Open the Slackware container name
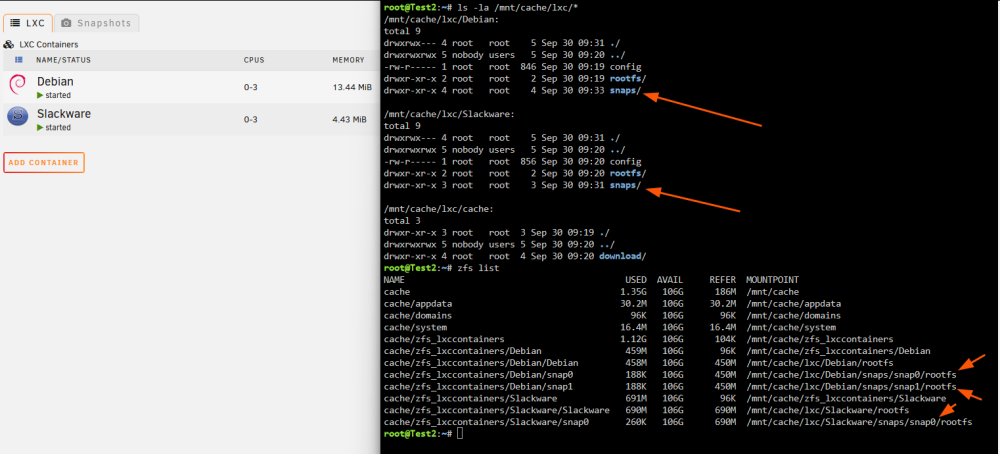1000x454 pixels. click(64, 114)
